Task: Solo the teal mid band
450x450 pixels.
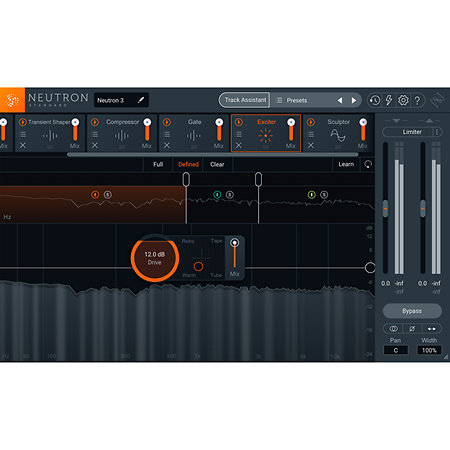Action: tap(230, 195)
